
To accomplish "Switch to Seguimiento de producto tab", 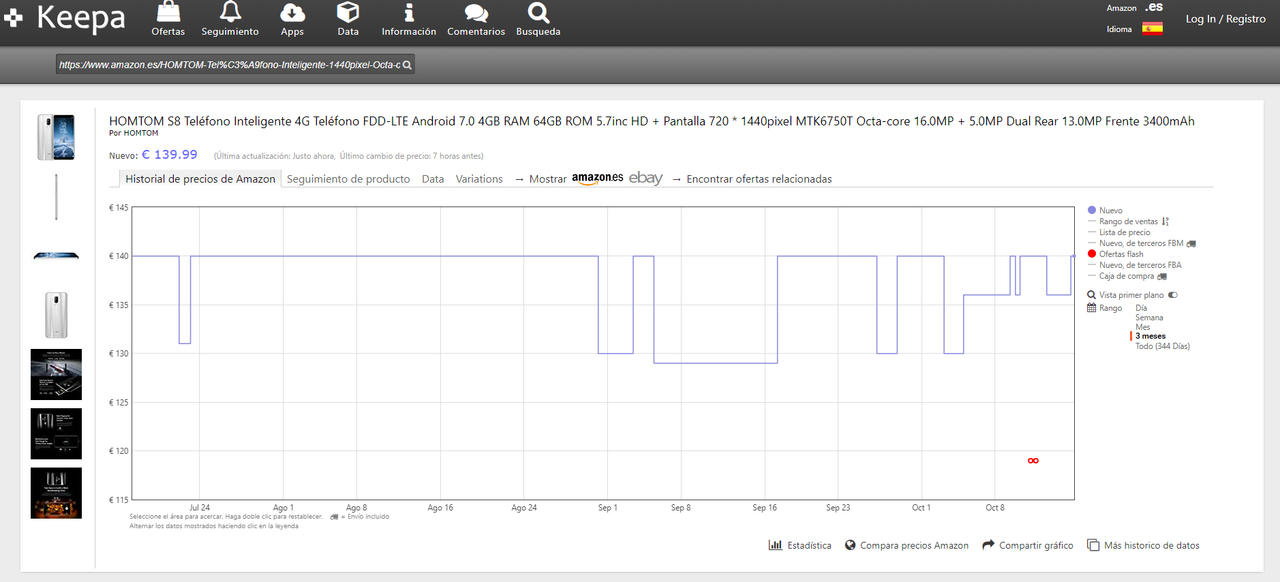I will tap(348, 179).
